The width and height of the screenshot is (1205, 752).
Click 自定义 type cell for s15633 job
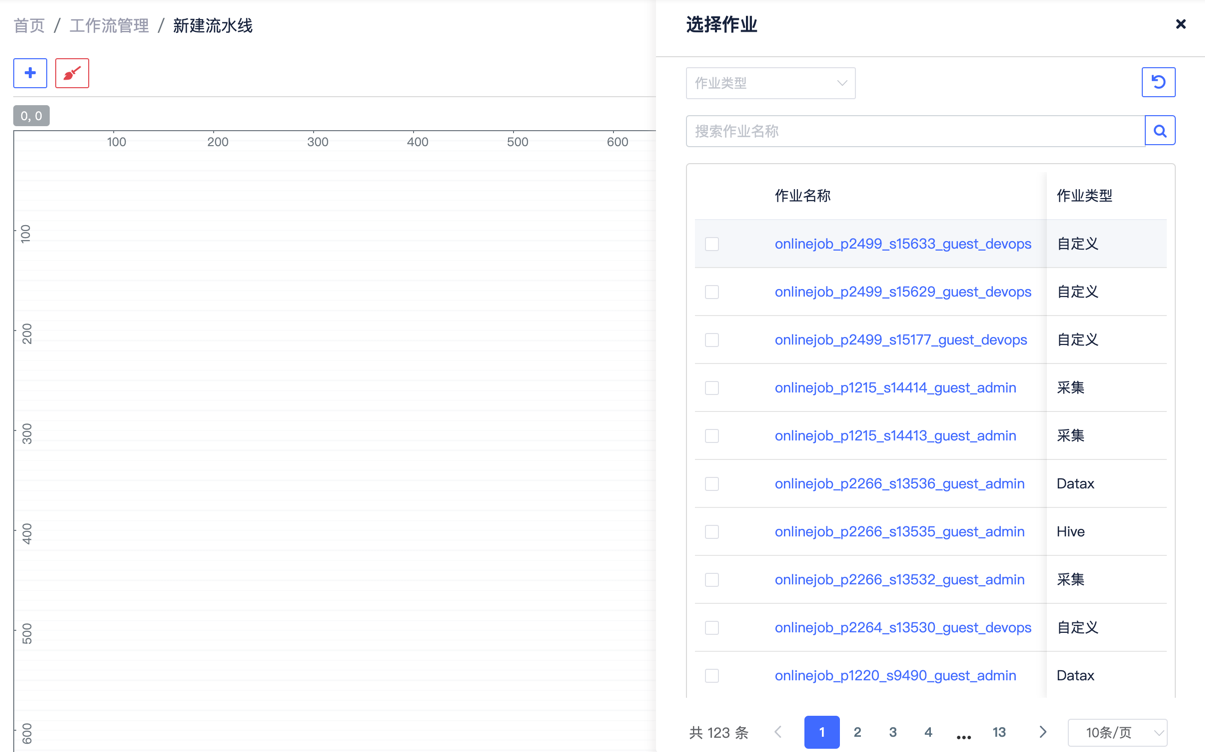click(1078, 244)
